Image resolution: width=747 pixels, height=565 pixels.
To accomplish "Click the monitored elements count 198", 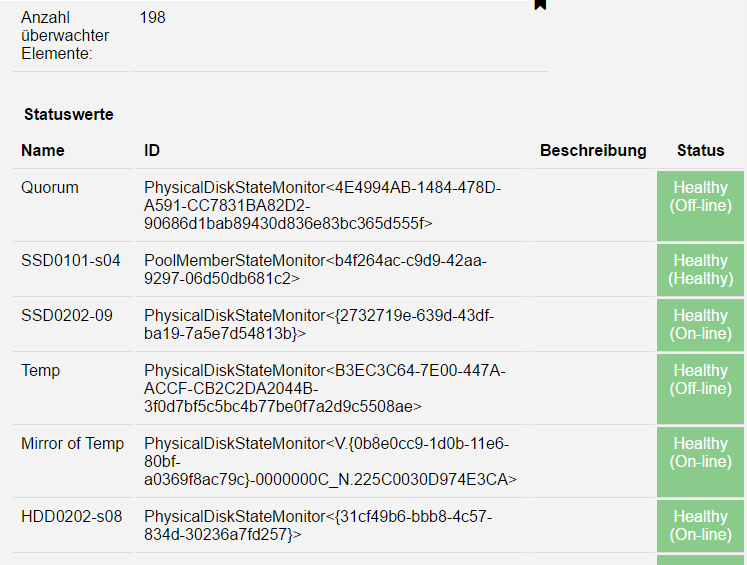I will coord(154,18).
